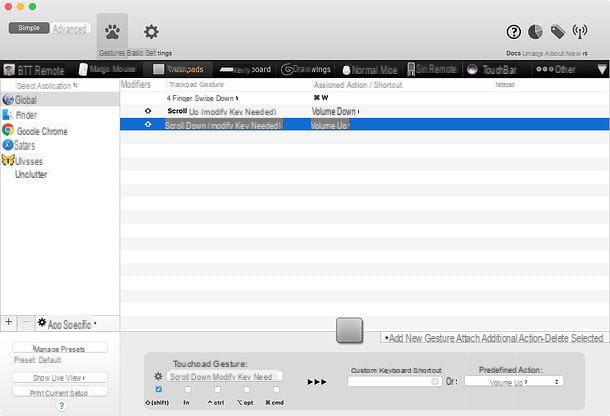Add a new application with plus button
The height and width of the screenshot is (416, 610).
[x=9, y=322]
